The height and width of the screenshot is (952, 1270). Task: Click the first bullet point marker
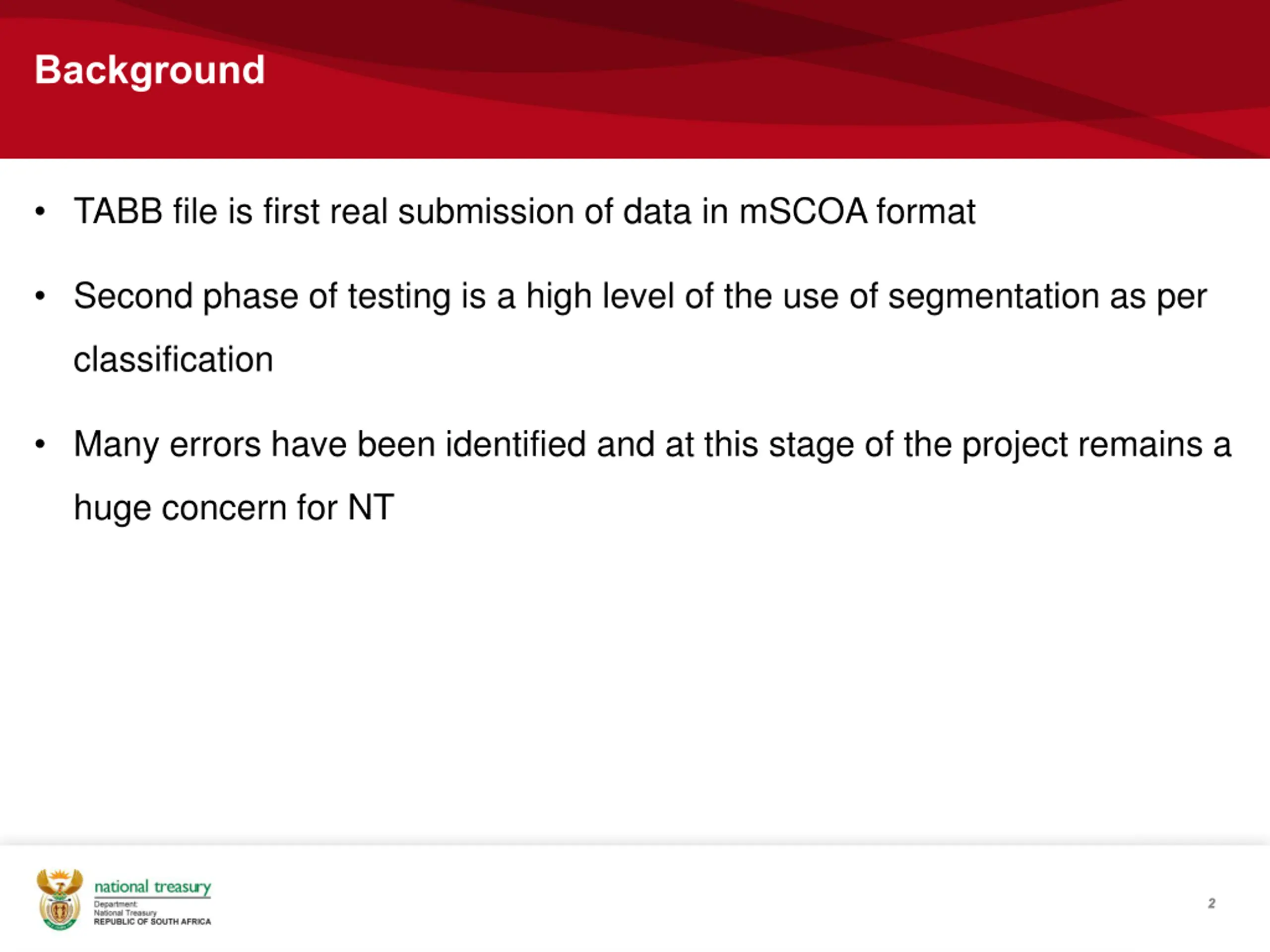coord(40,212)
